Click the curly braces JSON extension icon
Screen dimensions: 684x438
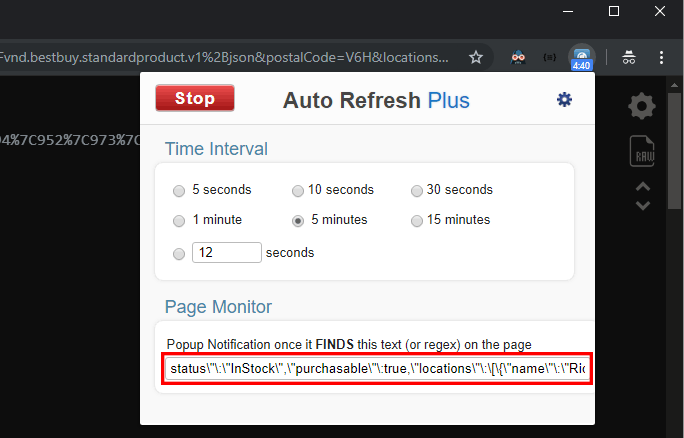point(549,57)
